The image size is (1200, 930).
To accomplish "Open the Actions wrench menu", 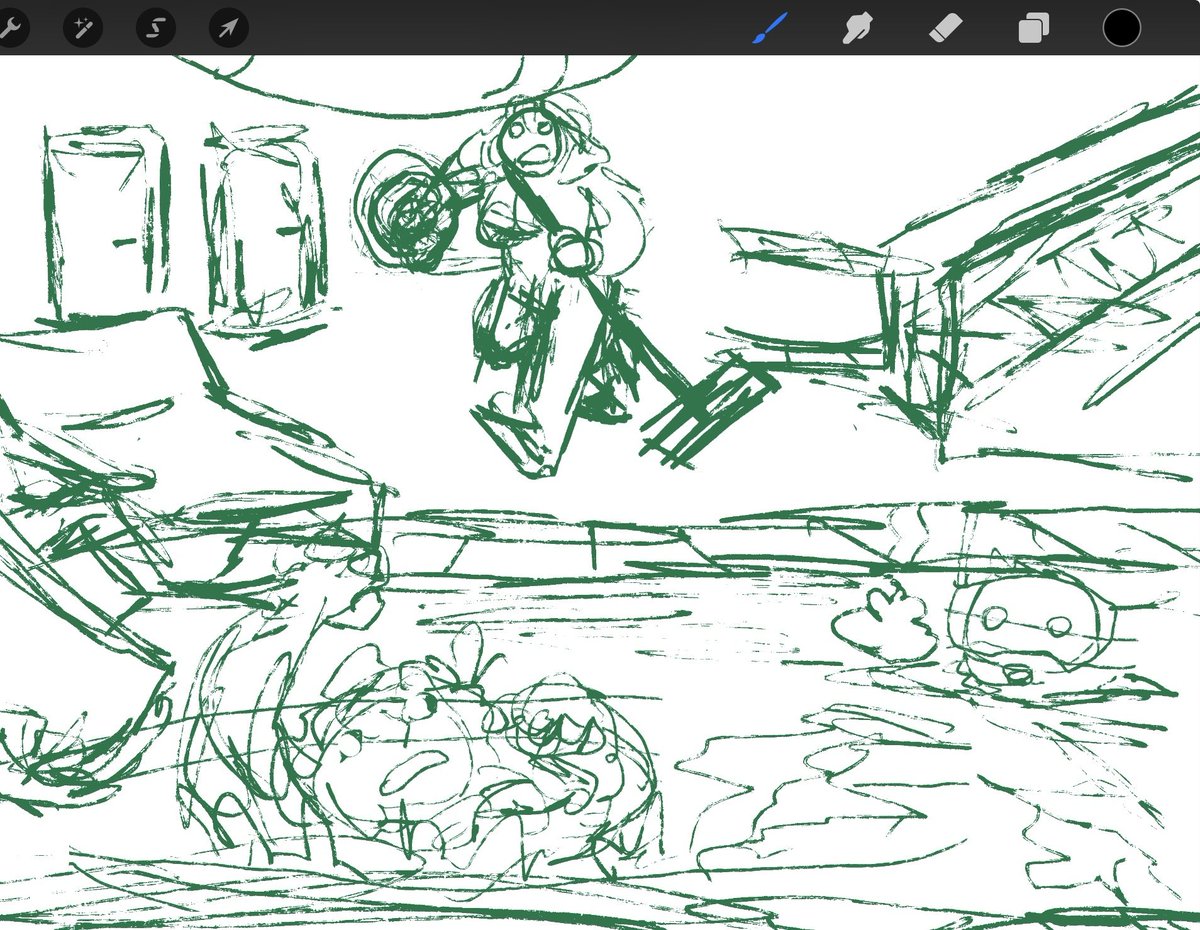I will (x=10, y=27).
